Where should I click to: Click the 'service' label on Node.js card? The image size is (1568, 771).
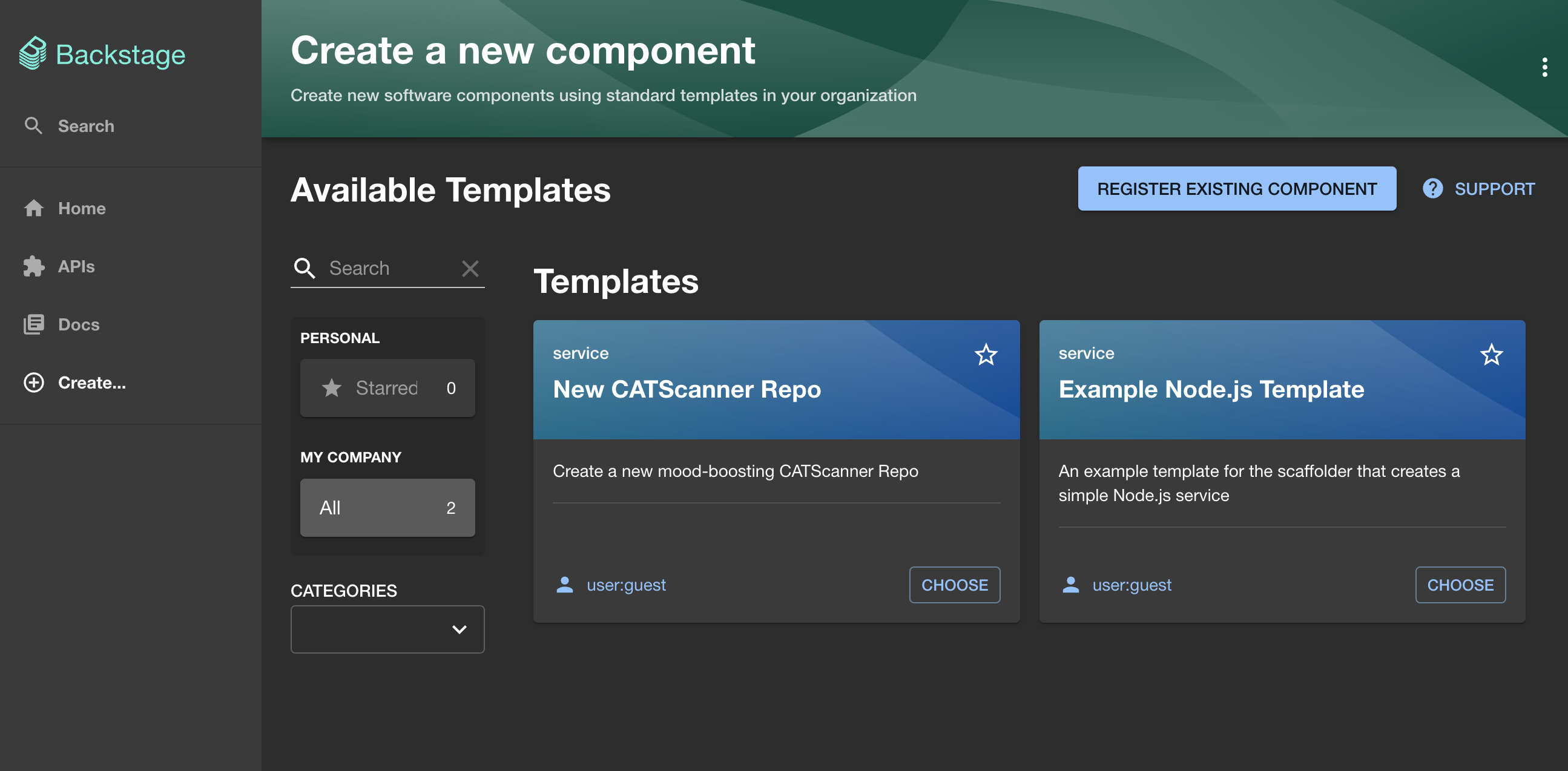pyautogui.click(x=1086, y=353)
